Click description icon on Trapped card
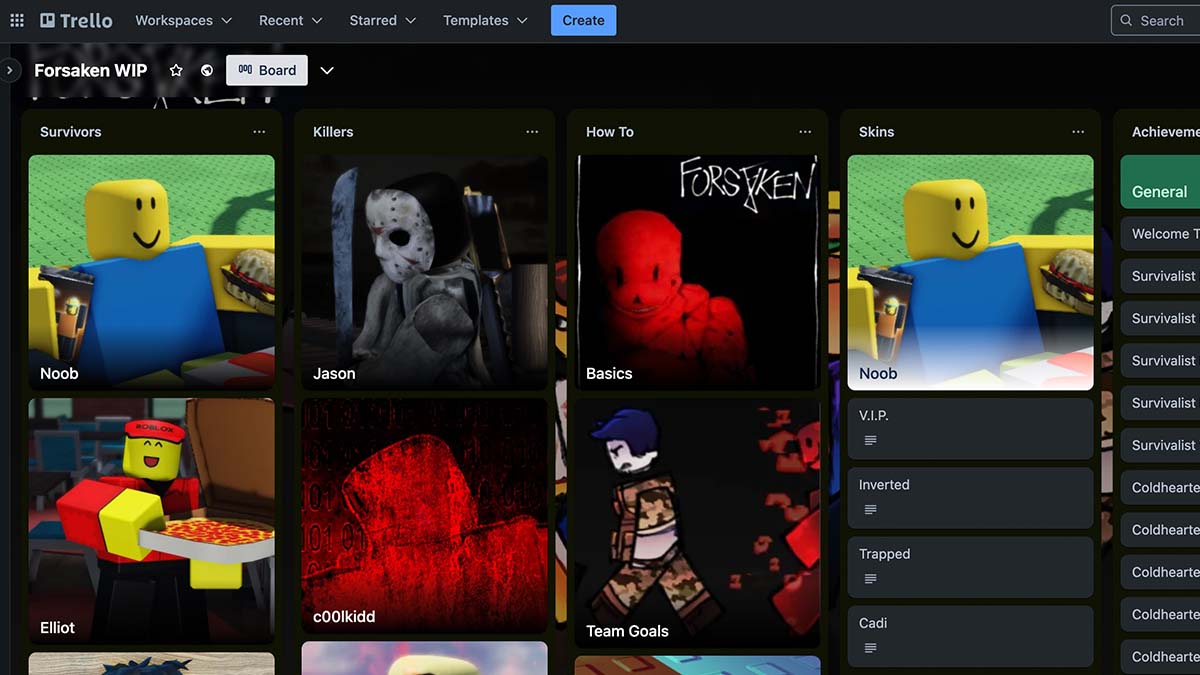 tap(870, 579)
